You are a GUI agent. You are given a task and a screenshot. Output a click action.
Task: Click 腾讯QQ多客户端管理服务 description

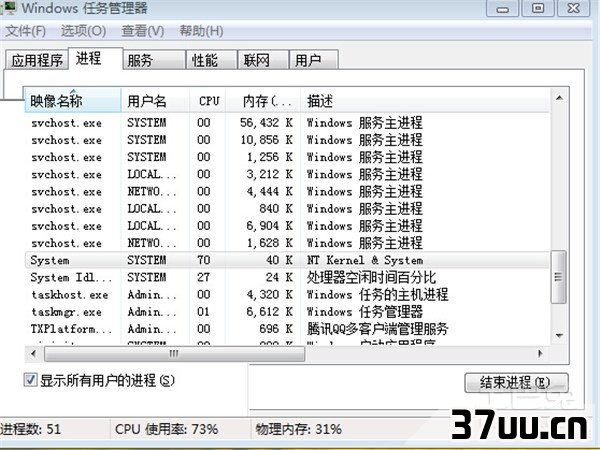pyautogui.click(x=377, y=329)
